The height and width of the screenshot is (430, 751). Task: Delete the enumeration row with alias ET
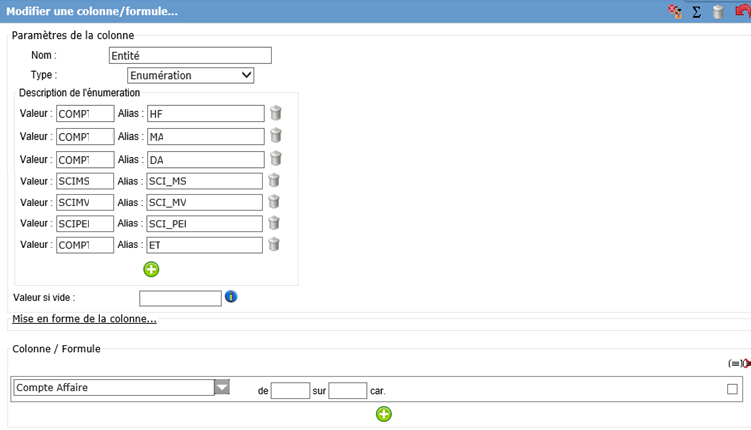[273, 244]
